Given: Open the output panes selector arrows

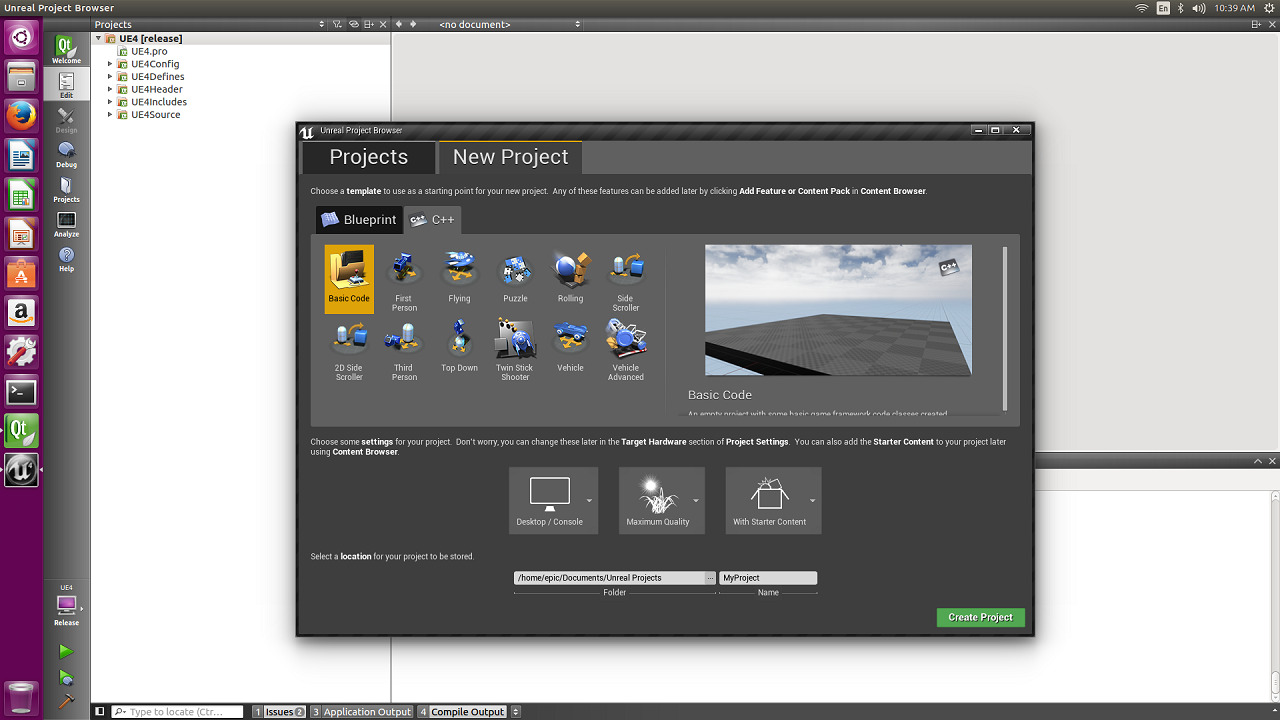Looking at the screenshot, I should click(x=516, y=712).
